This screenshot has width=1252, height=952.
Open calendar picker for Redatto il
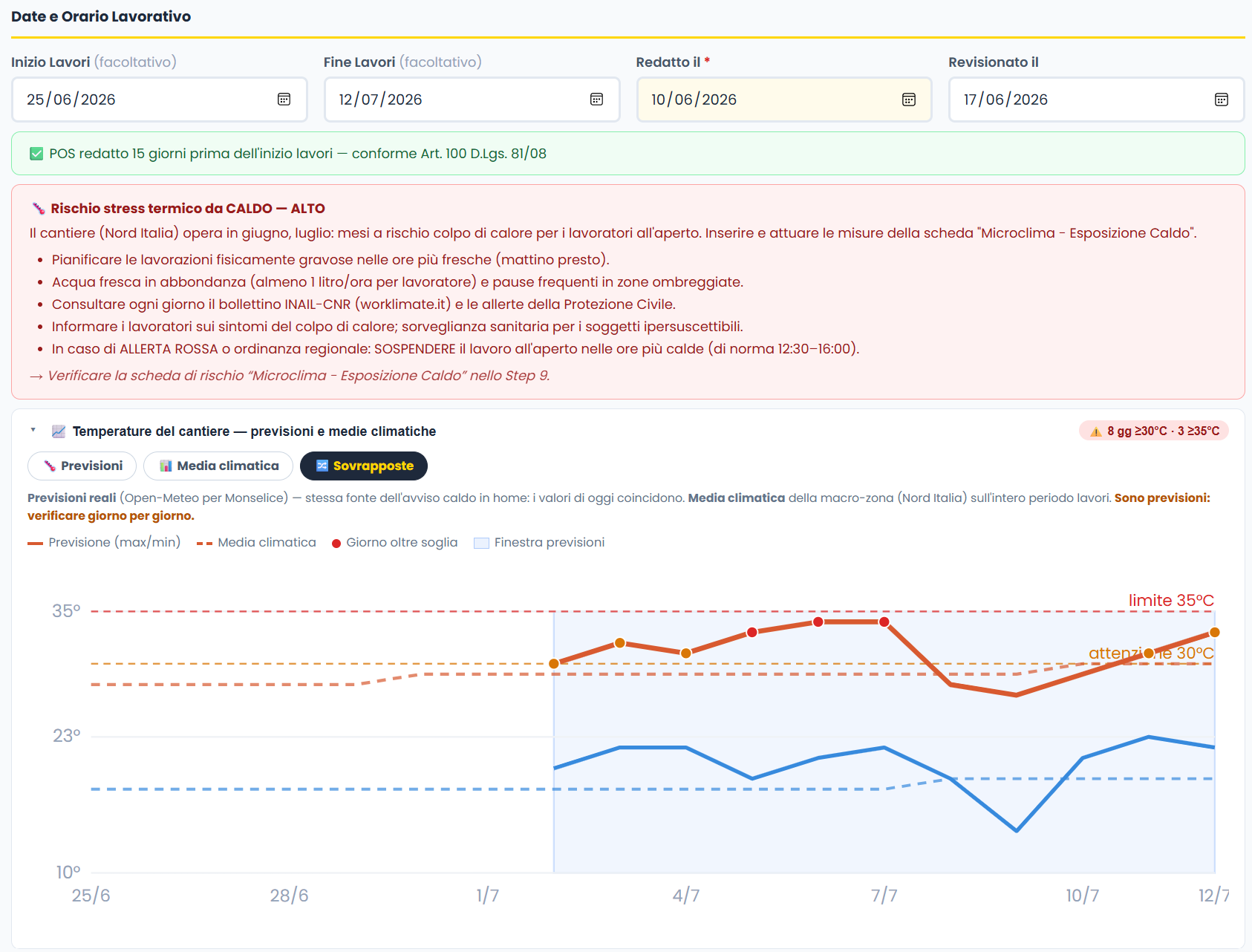click(x=909, y=100)
